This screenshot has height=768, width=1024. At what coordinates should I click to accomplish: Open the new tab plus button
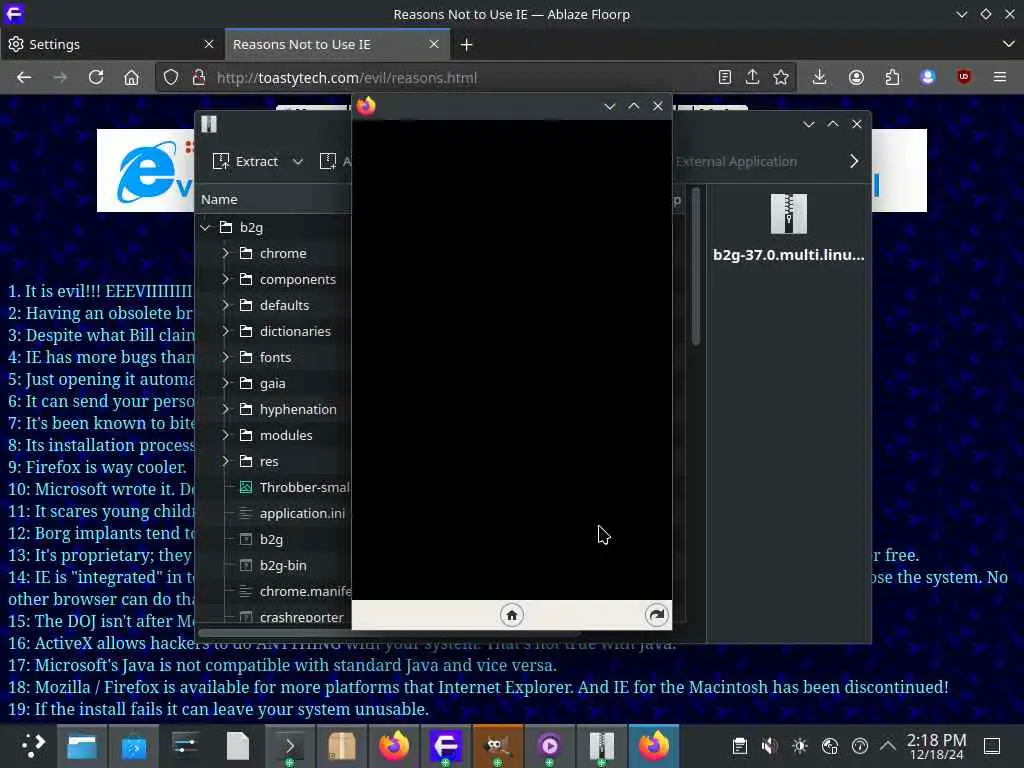tap(466, 44)
